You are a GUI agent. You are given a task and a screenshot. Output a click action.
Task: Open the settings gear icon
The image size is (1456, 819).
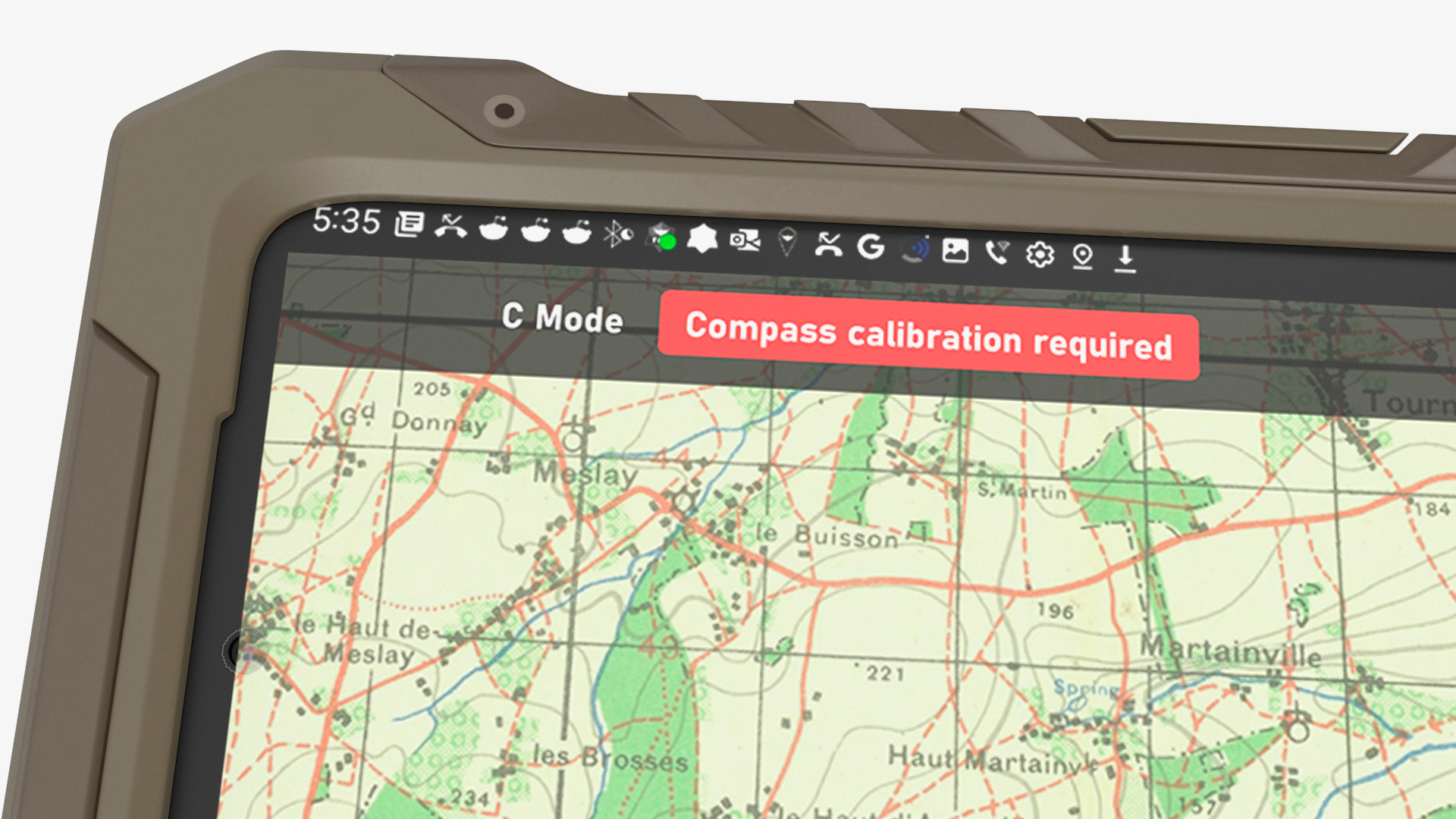tap(1040, 254)
